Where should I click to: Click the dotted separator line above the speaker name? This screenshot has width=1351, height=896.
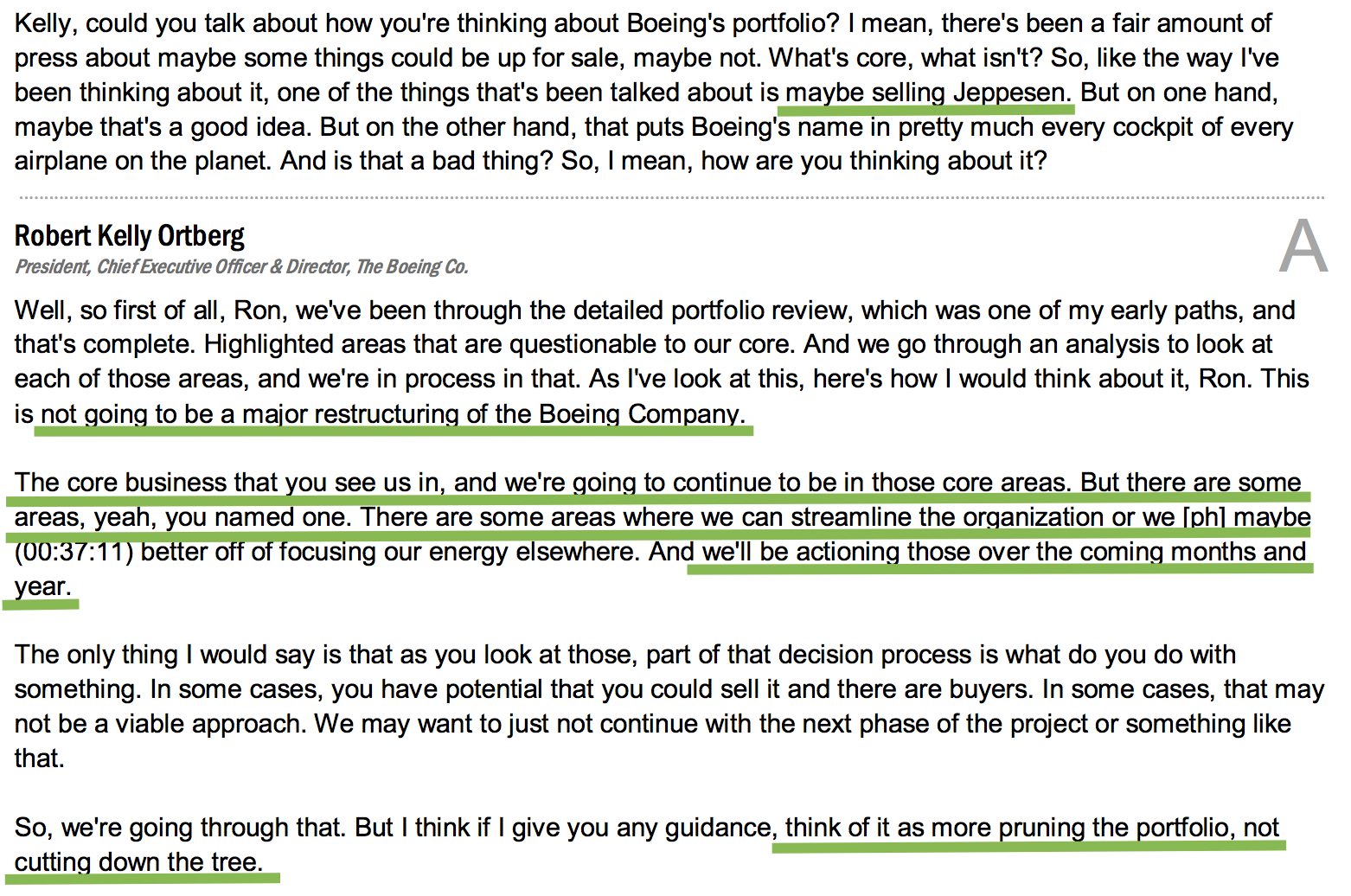tap(670, 198)
